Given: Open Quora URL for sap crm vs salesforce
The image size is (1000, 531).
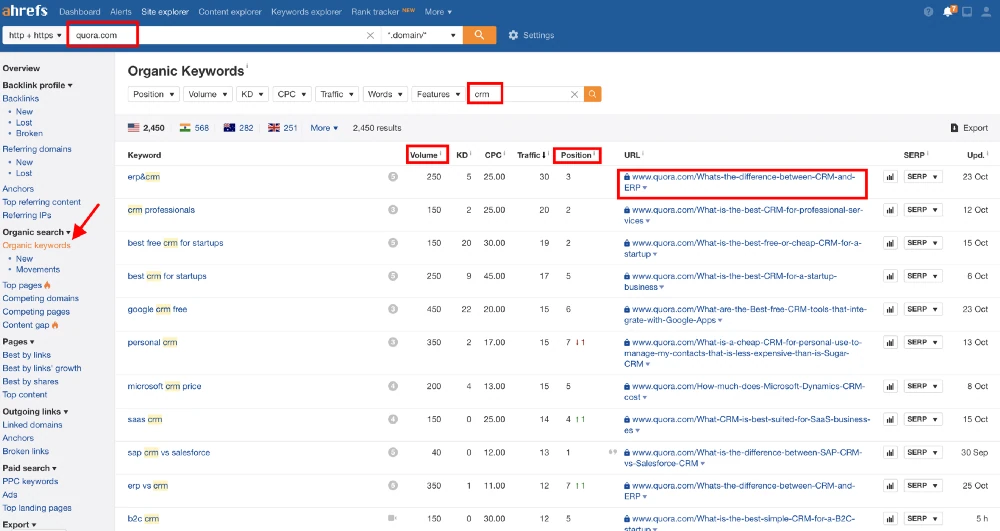Looking at the screenshot, I should [743, 458].
